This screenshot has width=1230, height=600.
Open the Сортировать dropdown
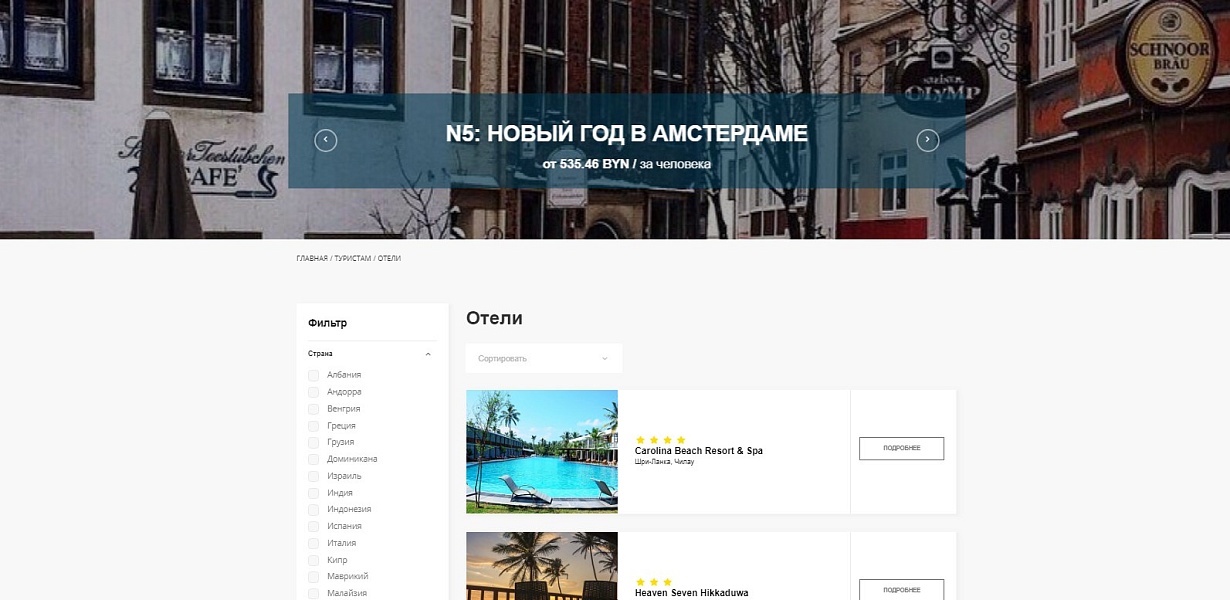click(x=544, y=358)
